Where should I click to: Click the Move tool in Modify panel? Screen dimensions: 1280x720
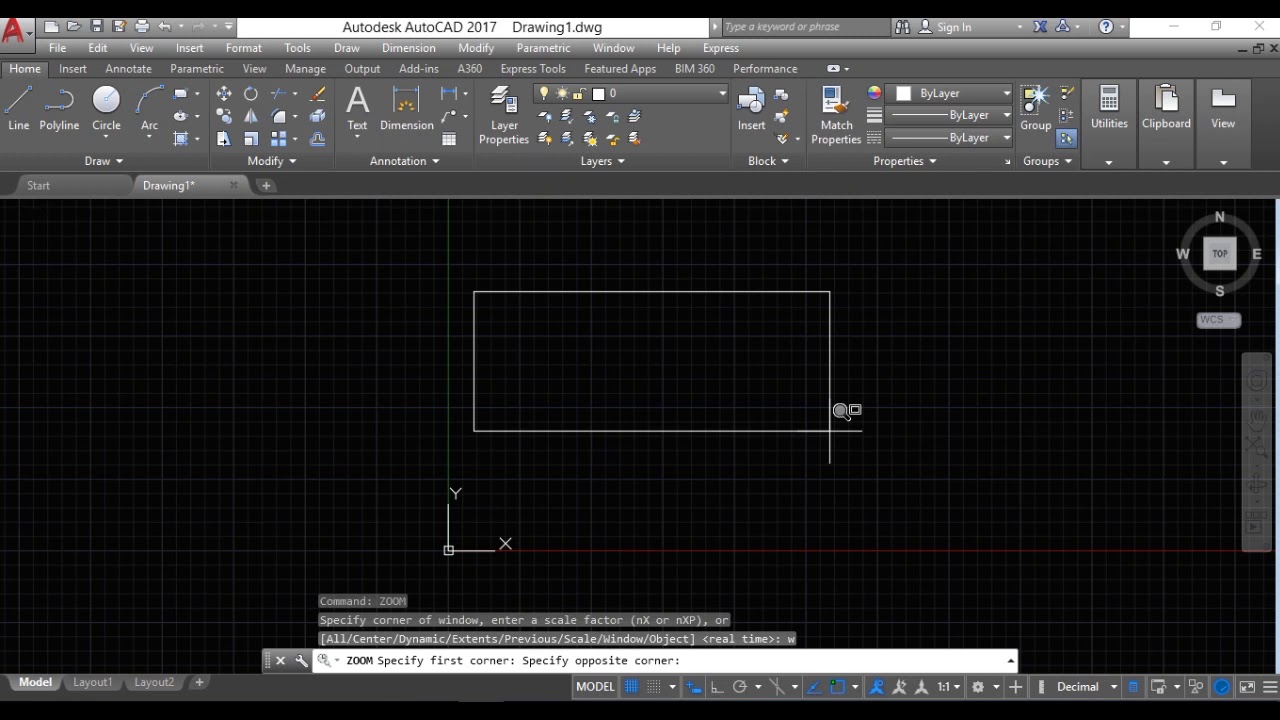[223, 94]
